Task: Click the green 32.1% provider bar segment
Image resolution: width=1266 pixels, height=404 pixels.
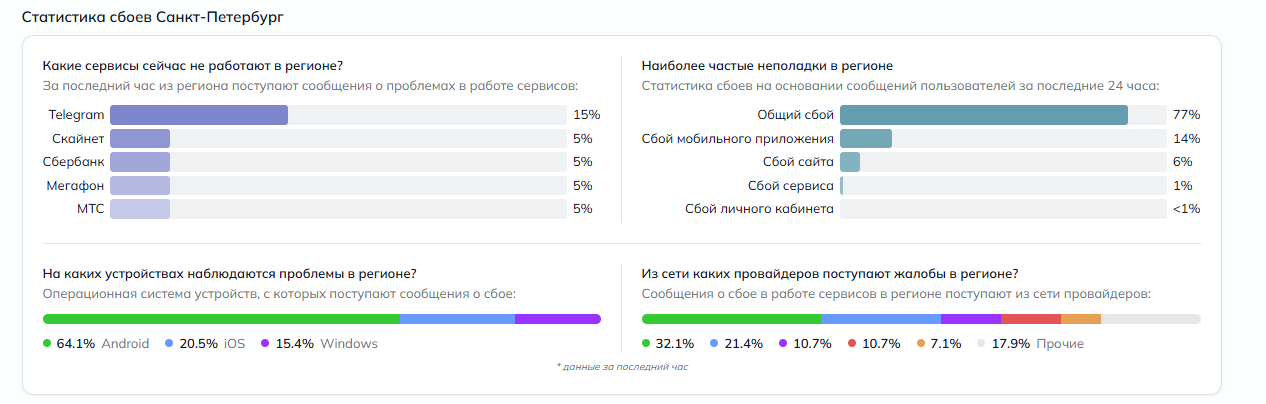Action: 731,319
